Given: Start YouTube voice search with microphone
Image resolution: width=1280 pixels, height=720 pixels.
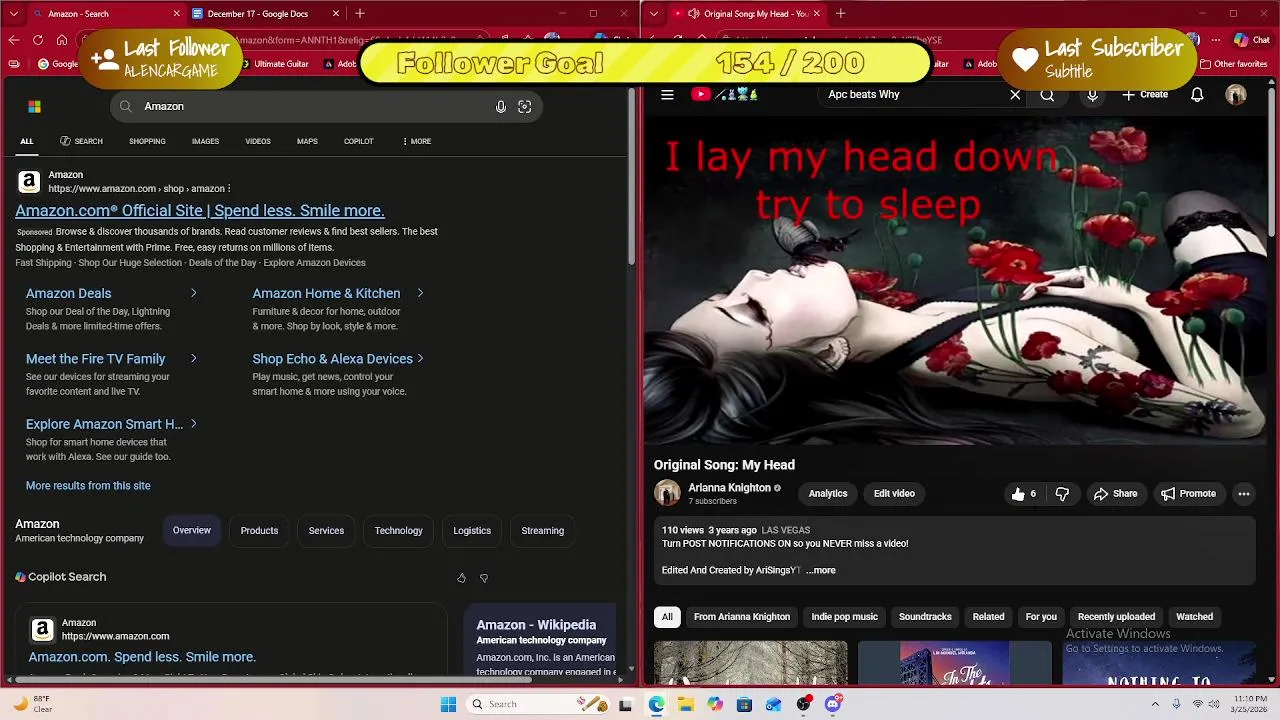Looking at the screenshot, I should tap(1092, 95).
